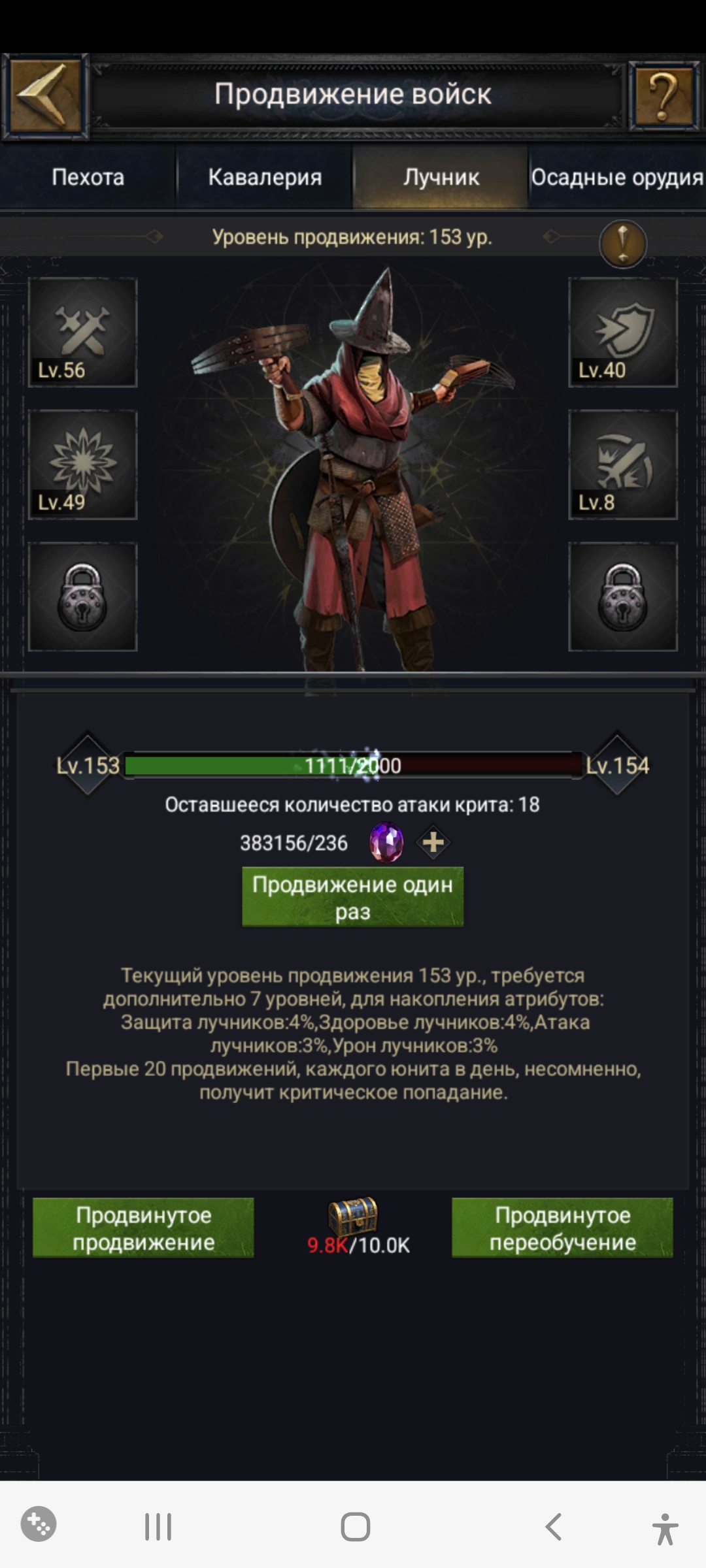The height and width of the screenshot is (1568, 706).
Task: Add more purple gems with plus icon
Action: 433,842
